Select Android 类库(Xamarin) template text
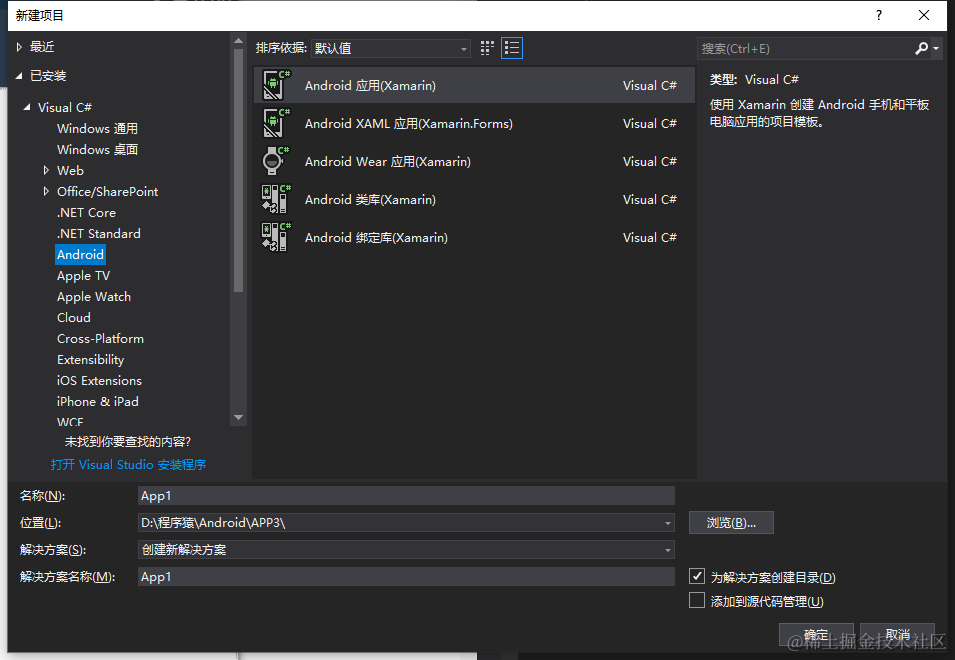The image size is (955, 660). [x=370, y=199]
